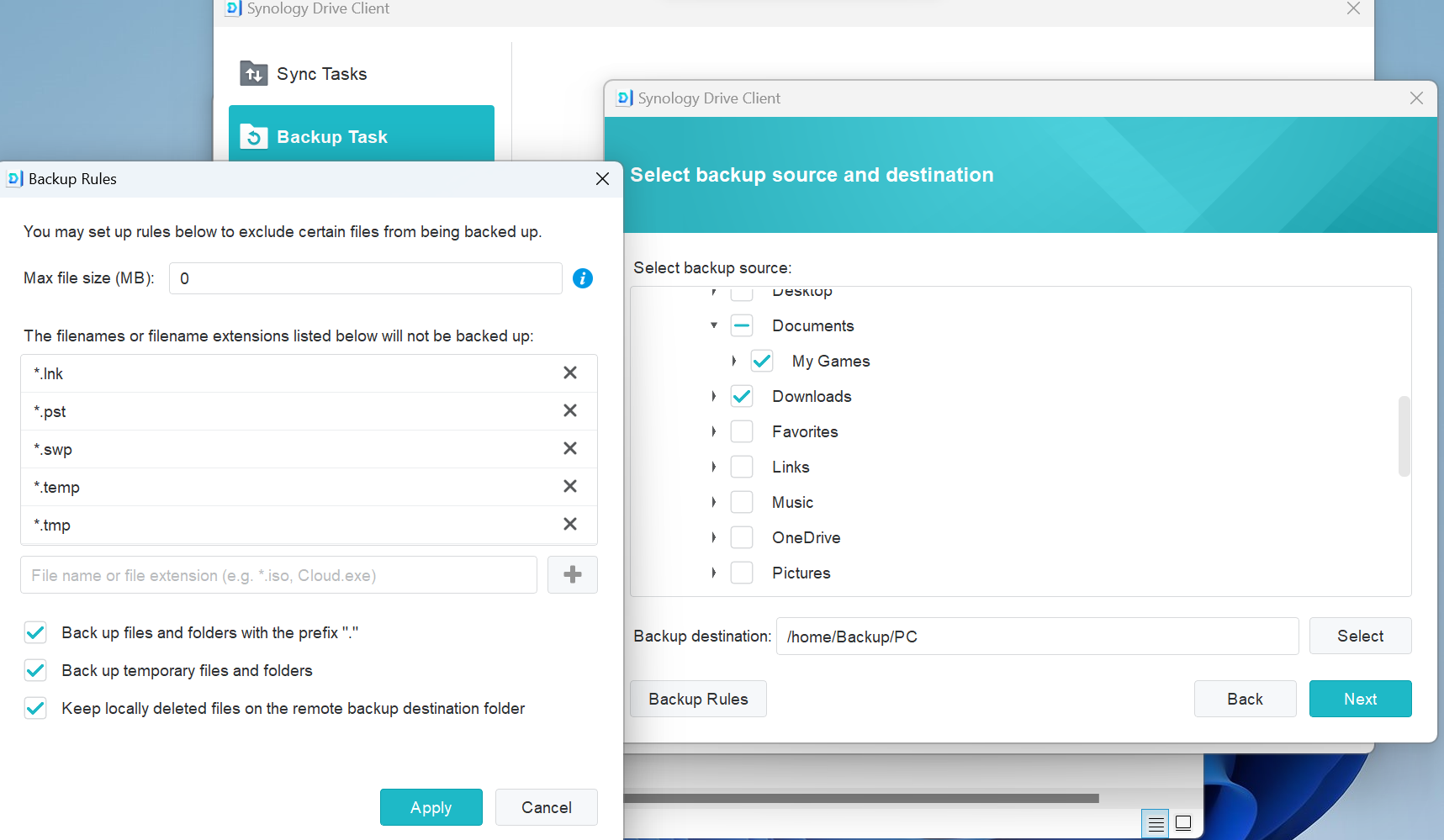The width and height of the screenshot is (1444, 840).
Task: Select the Music folder label
Action: pyautogui.click(x=793, y=502)
